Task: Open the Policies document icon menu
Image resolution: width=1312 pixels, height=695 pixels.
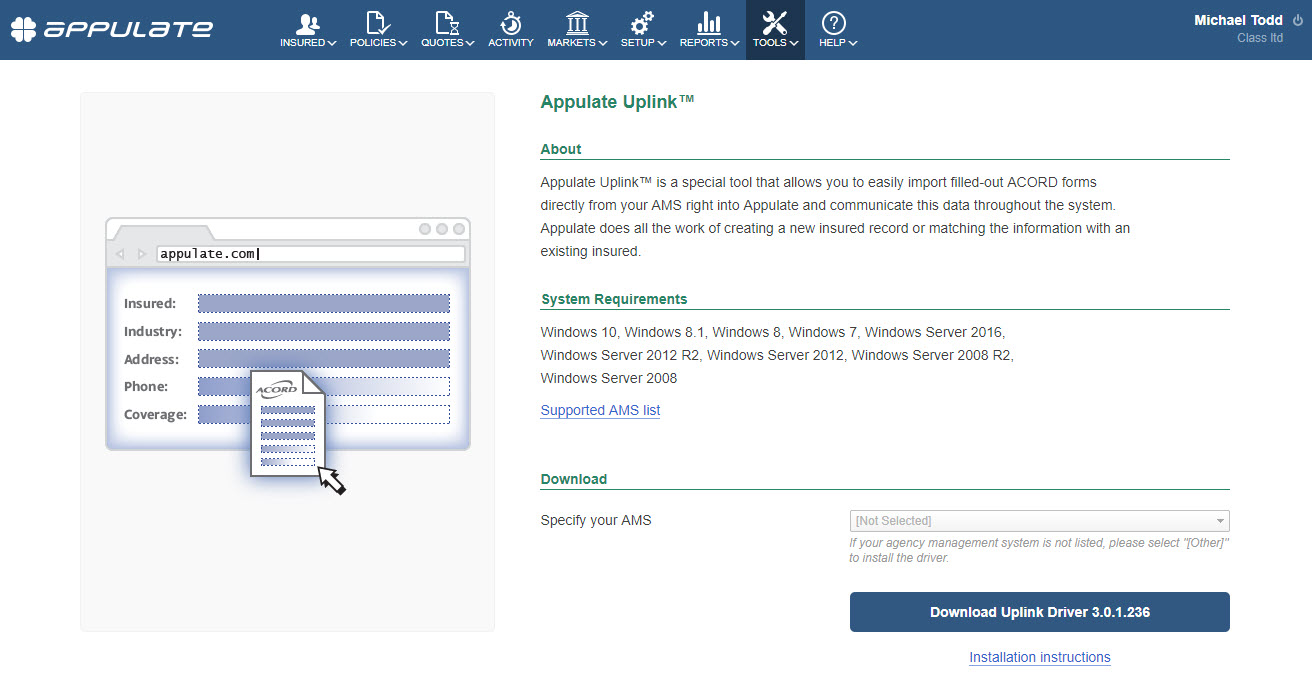Action: (378, 24)
